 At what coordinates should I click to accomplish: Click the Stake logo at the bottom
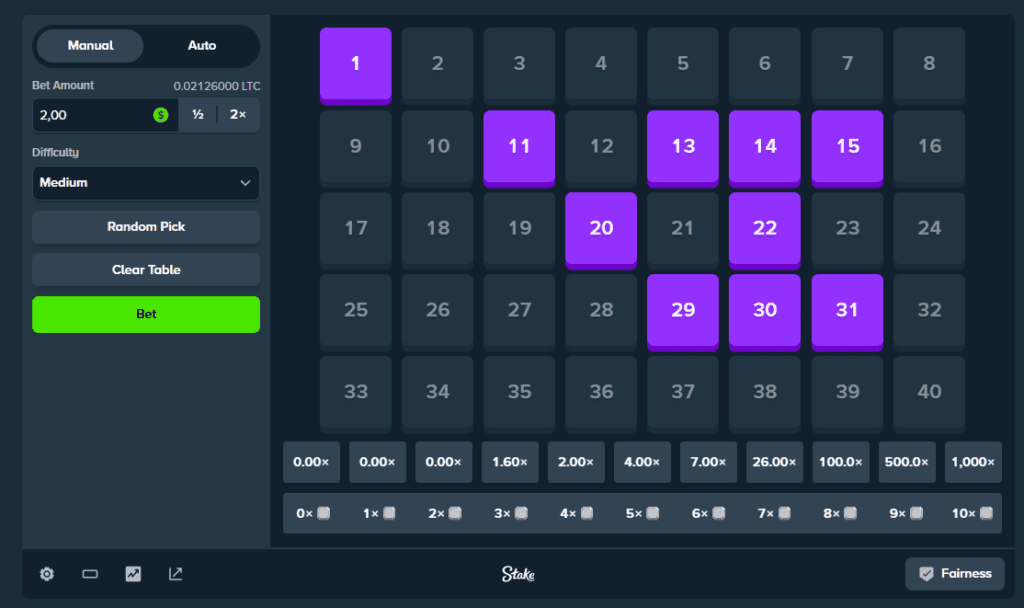pyautogui.click(x=521, y=574)
